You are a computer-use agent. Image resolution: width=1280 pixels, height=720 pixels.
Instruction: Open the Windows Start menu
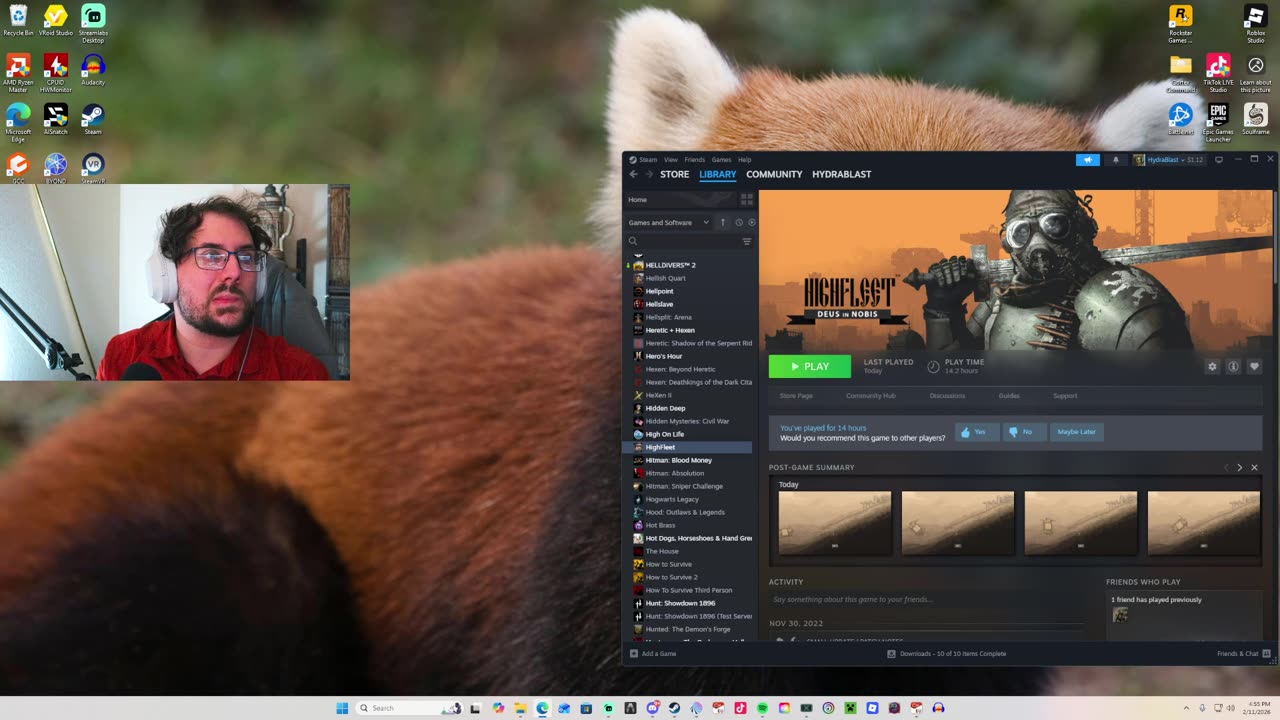point(342,708)
